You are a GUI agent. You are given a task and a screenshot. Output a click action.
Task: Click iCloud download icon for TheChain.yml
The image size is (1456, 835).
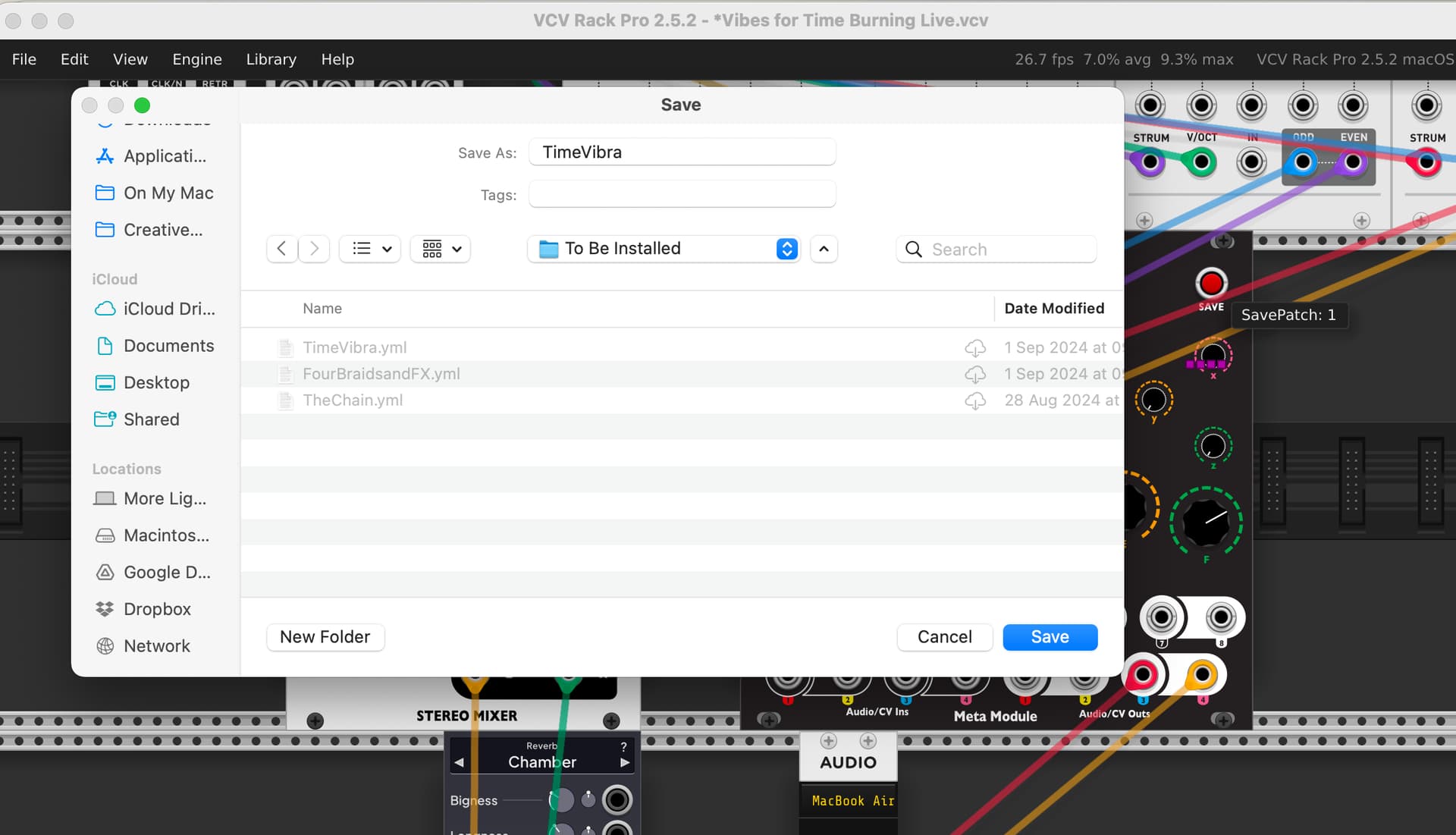click(x=975, y=400)
